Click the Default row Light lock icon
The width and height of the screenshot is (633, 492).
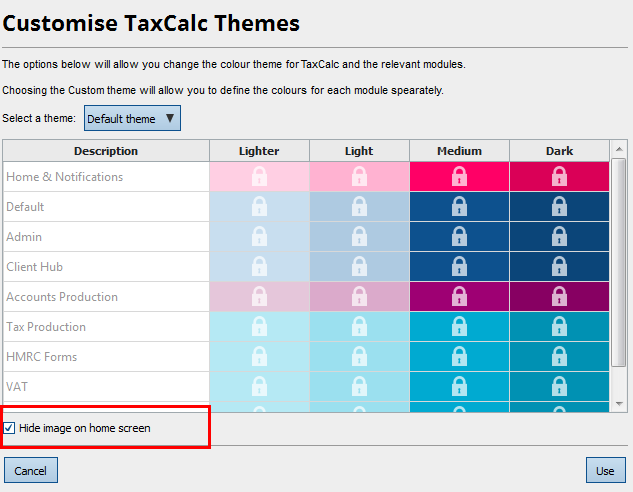pyautogui.click(x=359, y=206)
